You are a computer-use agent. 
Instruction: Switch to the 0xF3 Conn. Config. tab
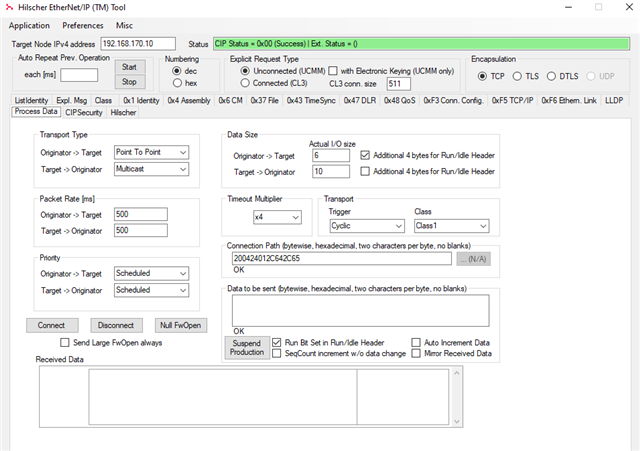[453, 100]
